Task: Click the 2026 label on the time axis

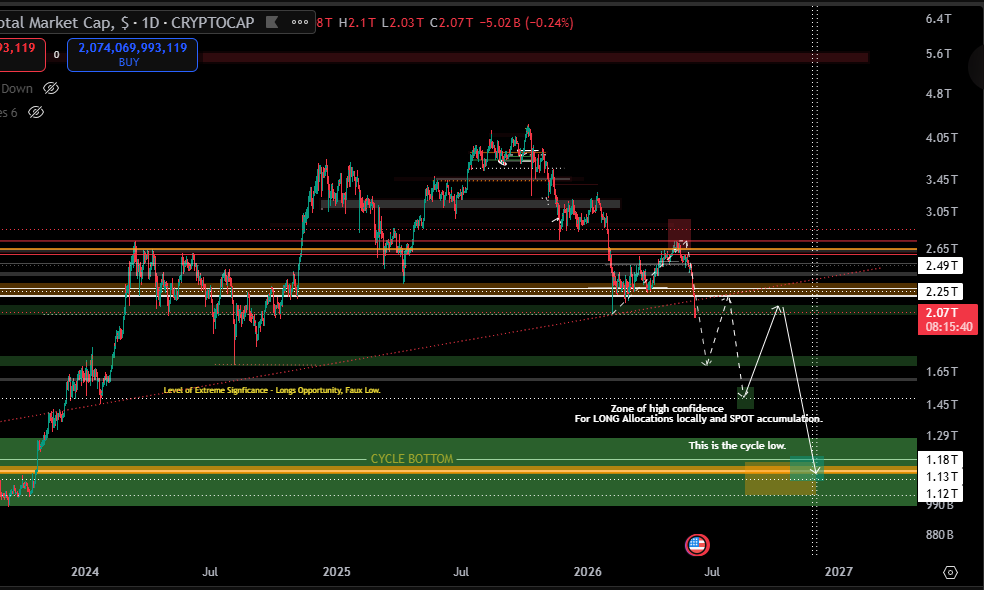Action: (587, 572)
